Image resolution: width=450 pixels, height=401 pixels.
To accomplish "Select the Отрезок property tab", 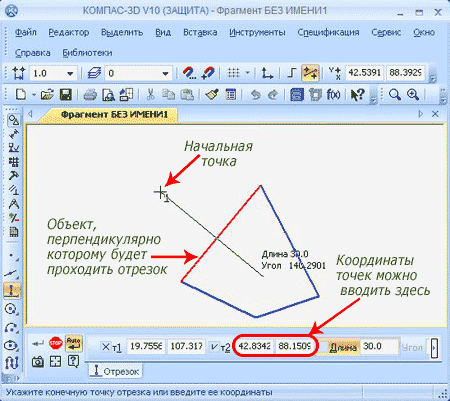I will point(116,371).
